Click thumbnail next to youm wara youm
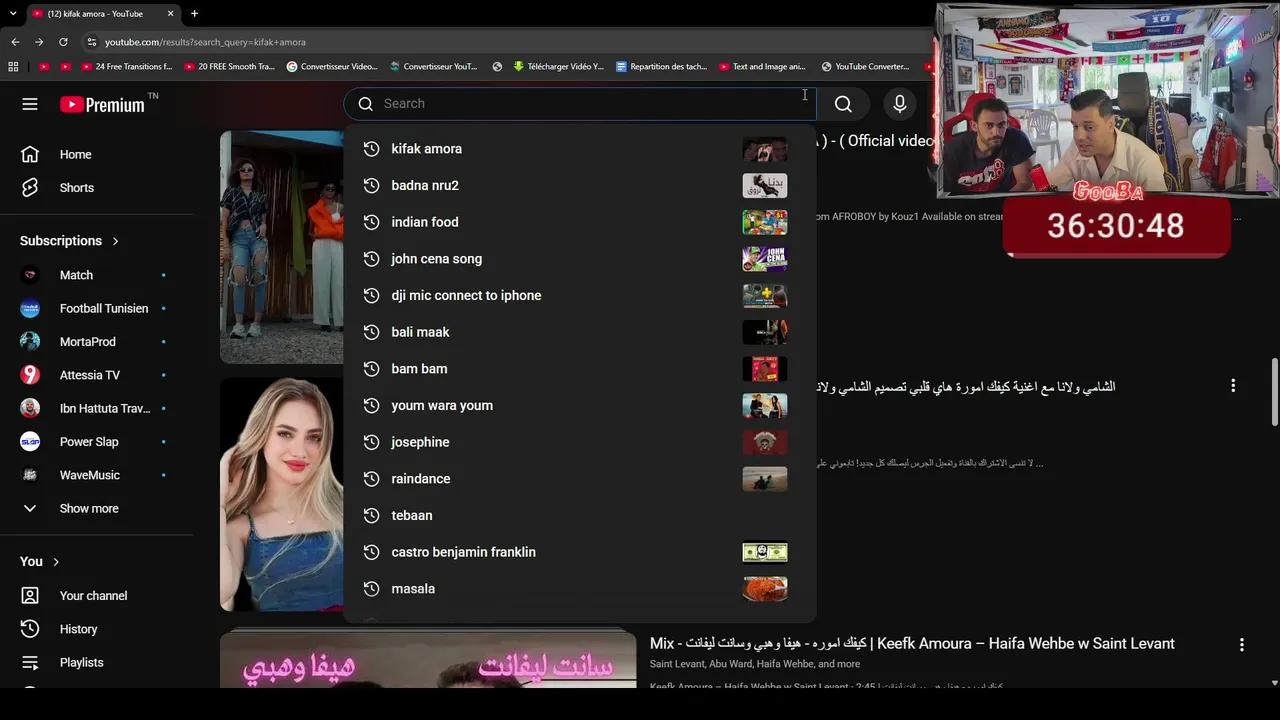 point(765,406)
